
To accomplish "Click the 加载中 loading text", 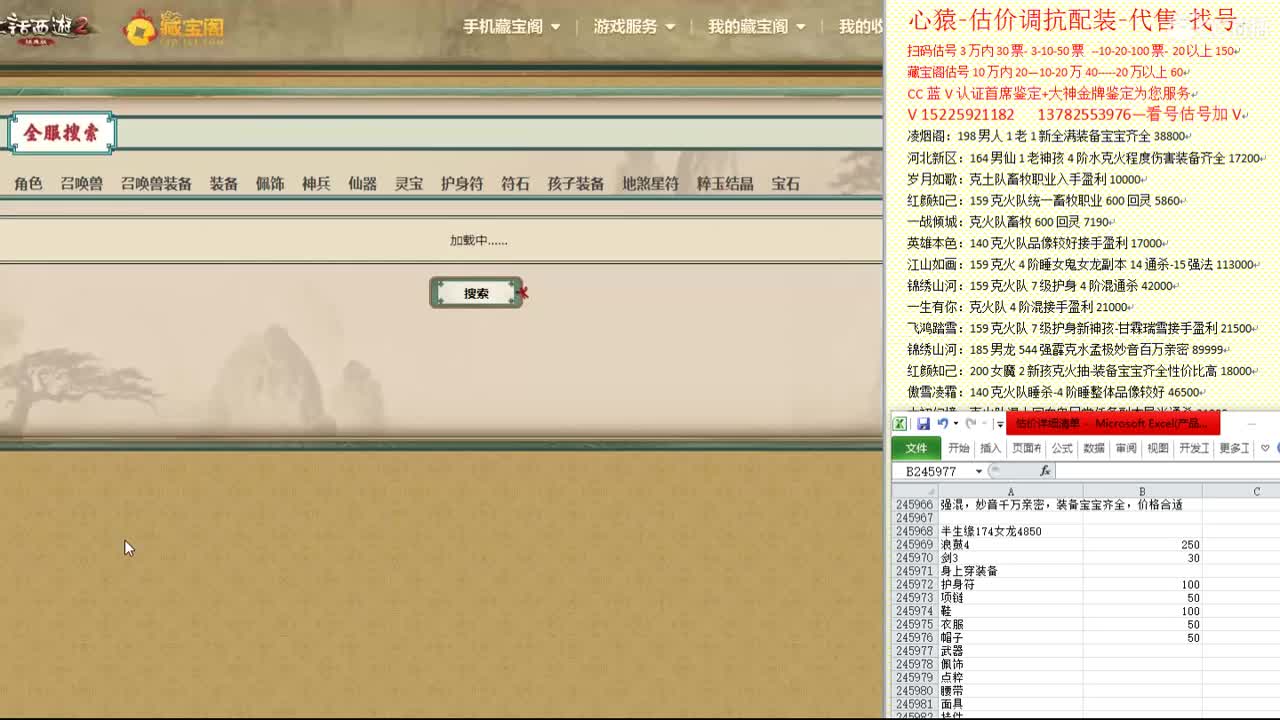I will 478,241.
